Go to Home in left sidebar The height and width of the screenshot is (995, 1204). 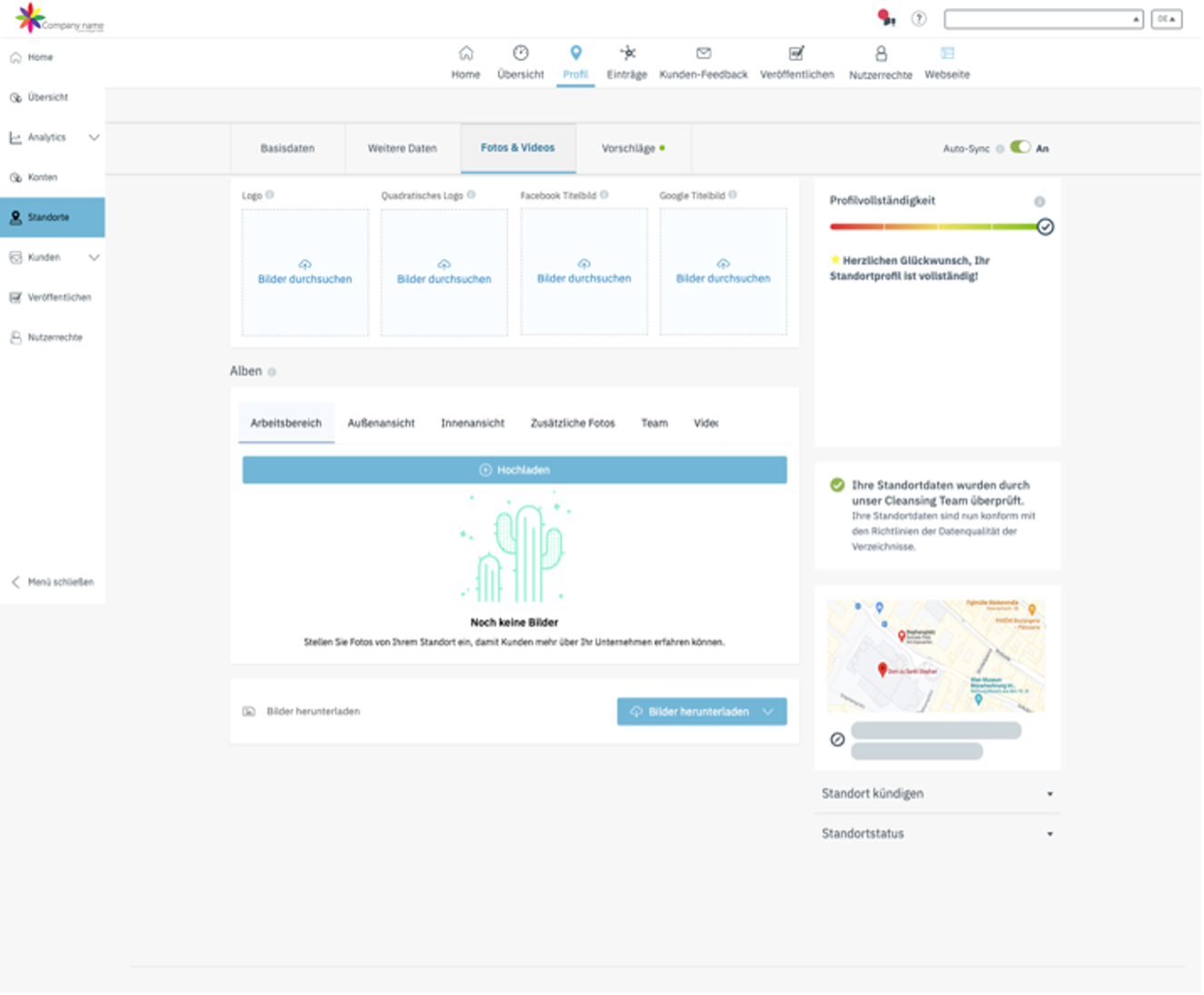53,57
